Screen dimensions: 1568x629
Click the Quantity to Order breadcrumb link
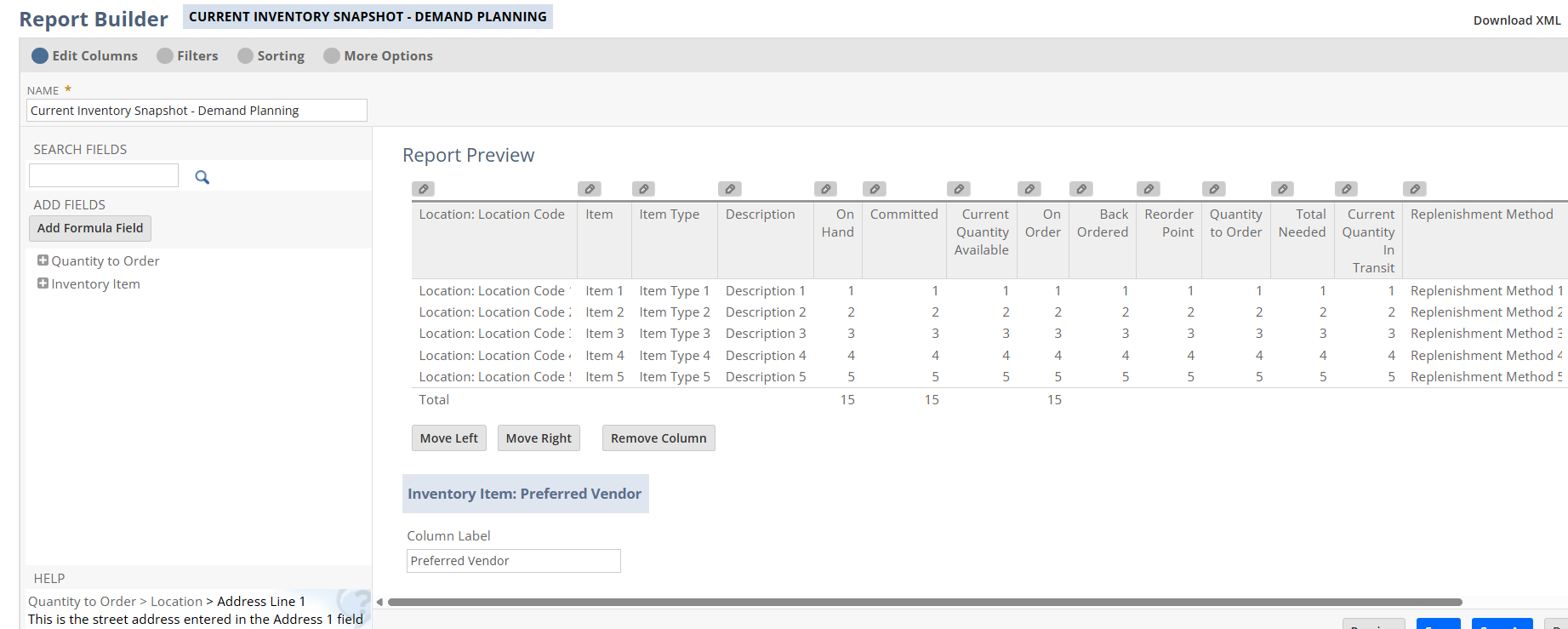coord(82,601)
